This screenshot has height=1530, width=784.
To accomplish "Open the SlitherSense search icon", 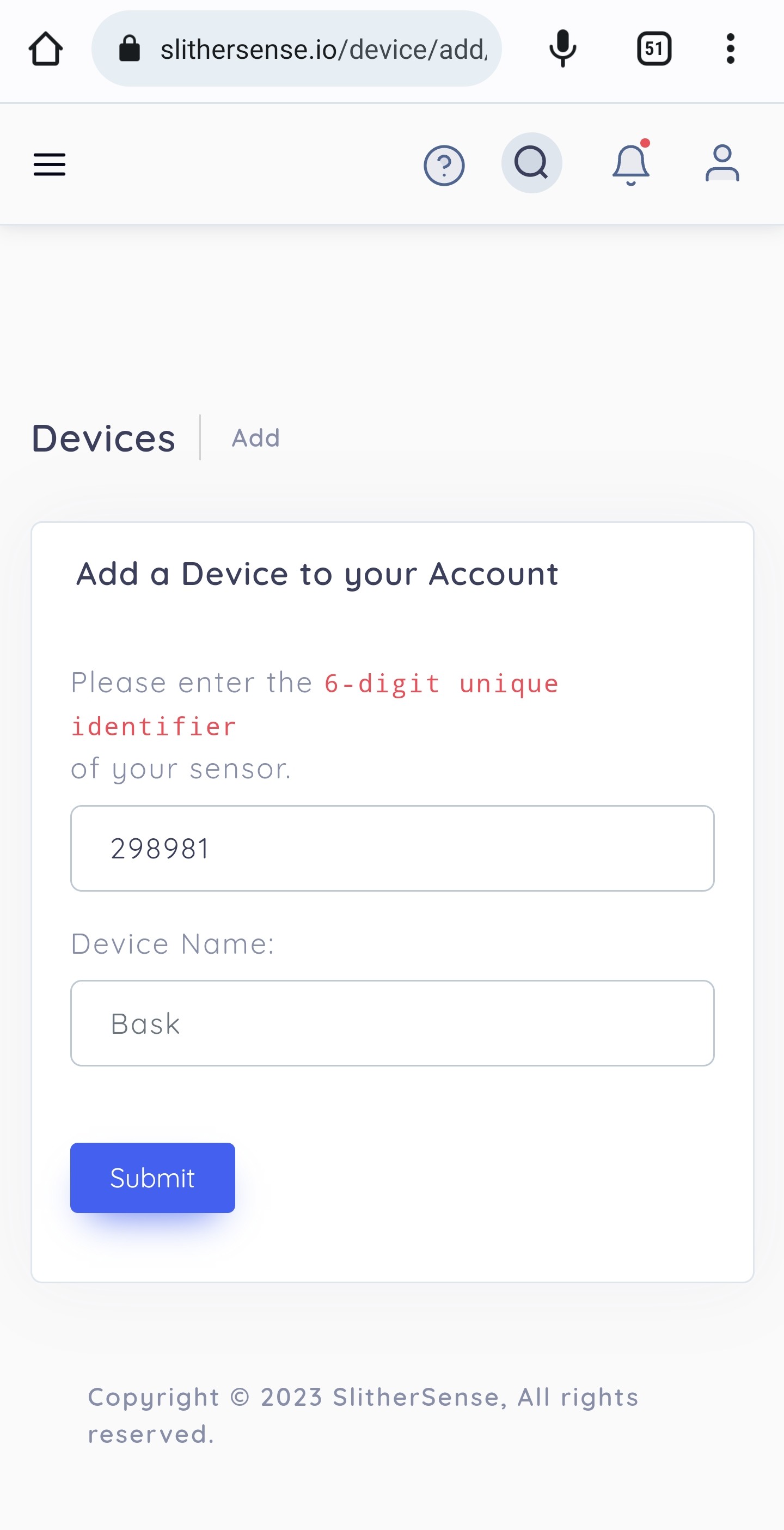I will 532,163.
